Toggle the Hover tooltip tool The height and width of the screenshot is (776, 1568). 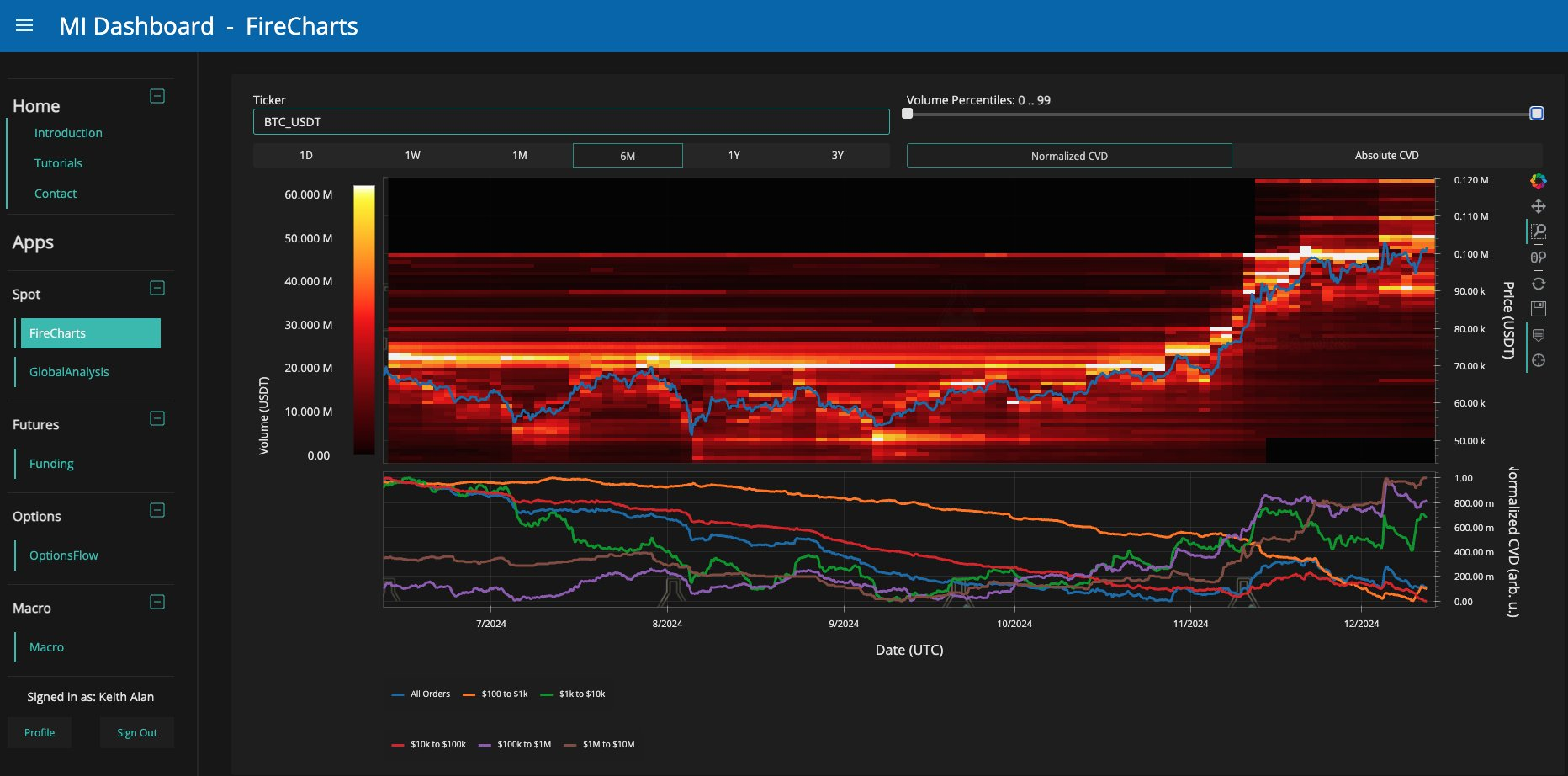coord(1539,335)
